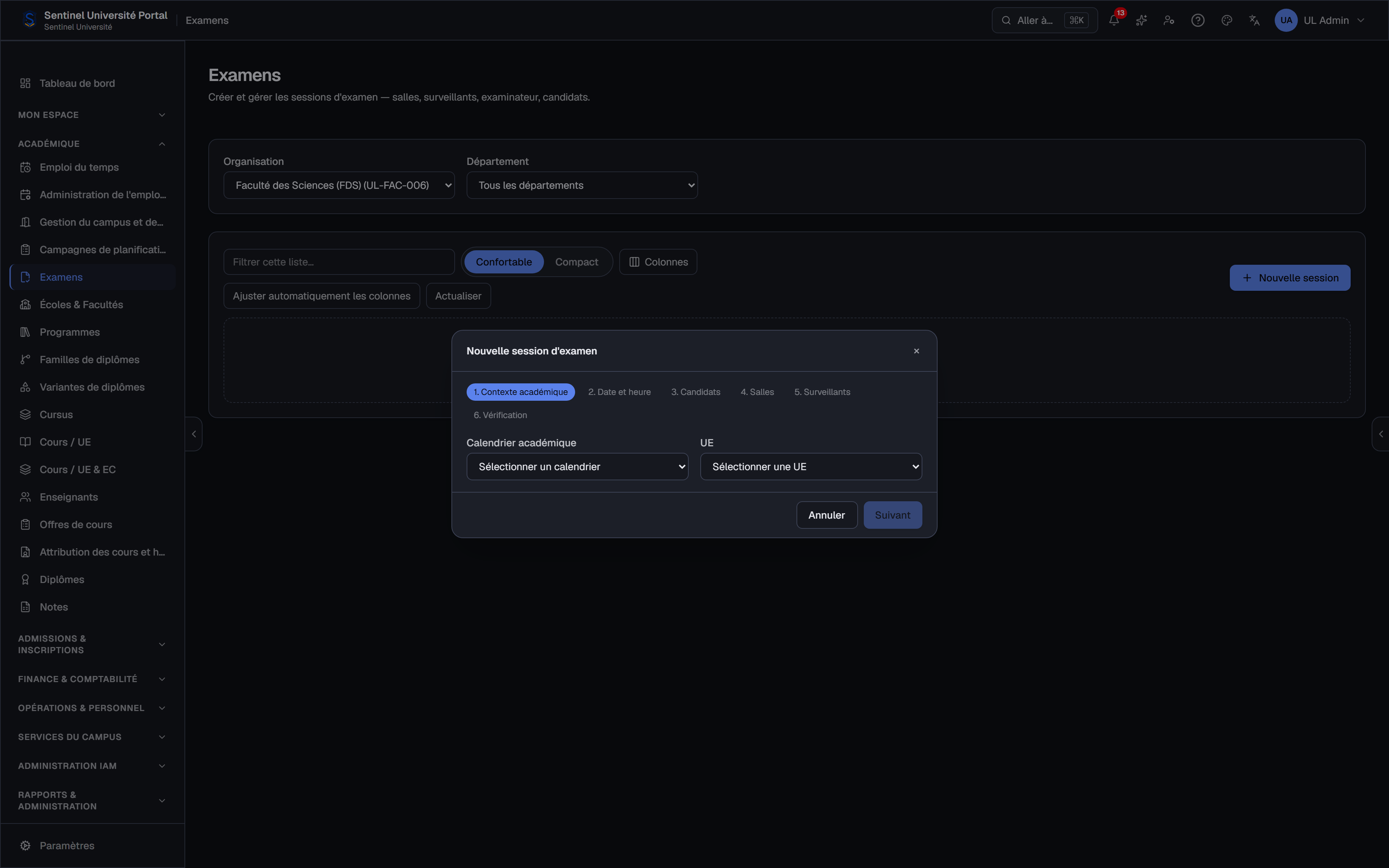The image size is (1389, 868).
Task: Collapse the ACADÉMIQUE section
Action: coord(92,144)
